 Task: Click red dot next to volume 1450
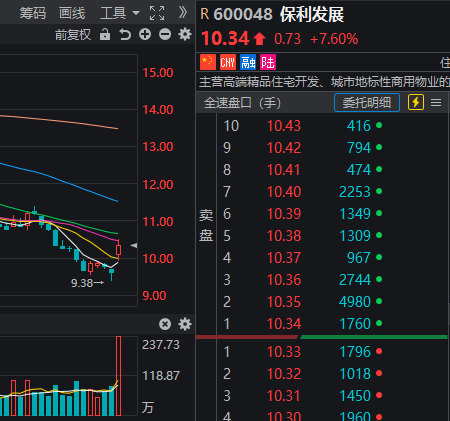click(379, 395)
